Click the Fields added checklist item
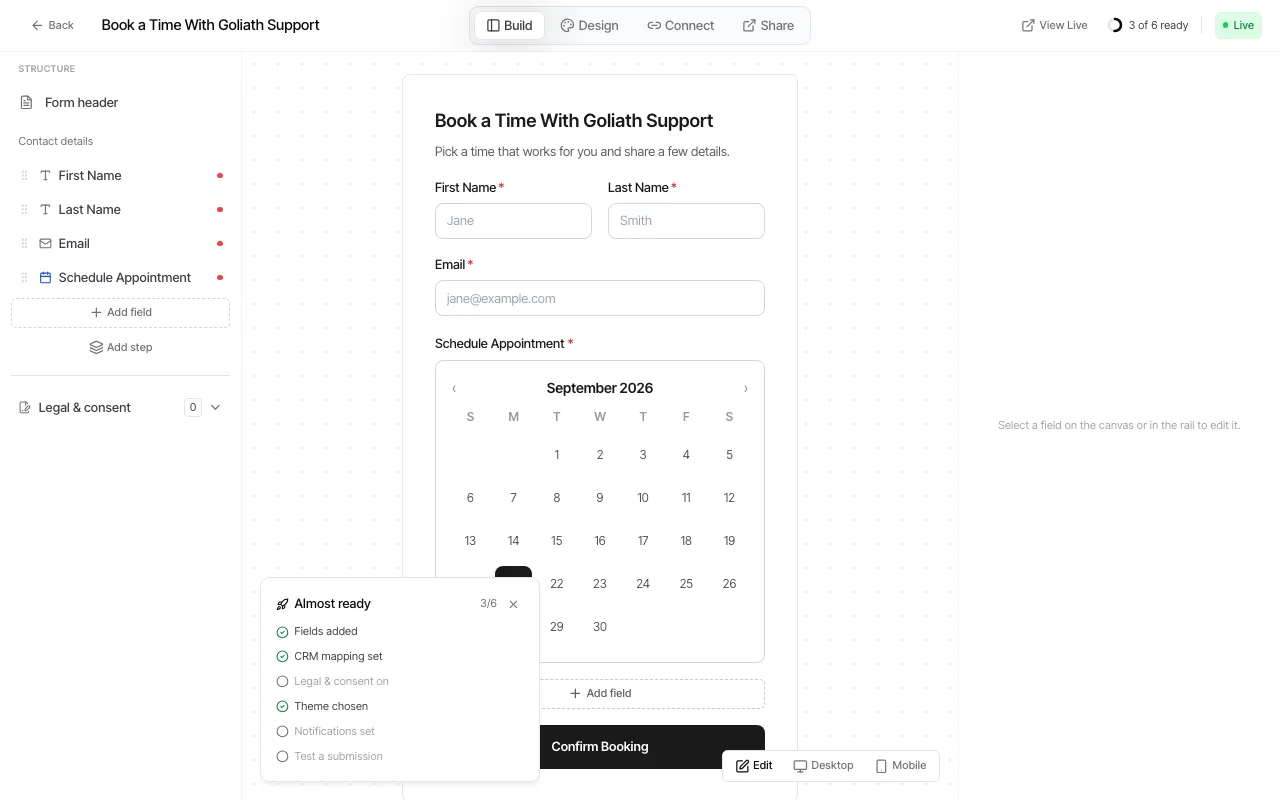Screen dimensions: 1280x800 point(316,631)
